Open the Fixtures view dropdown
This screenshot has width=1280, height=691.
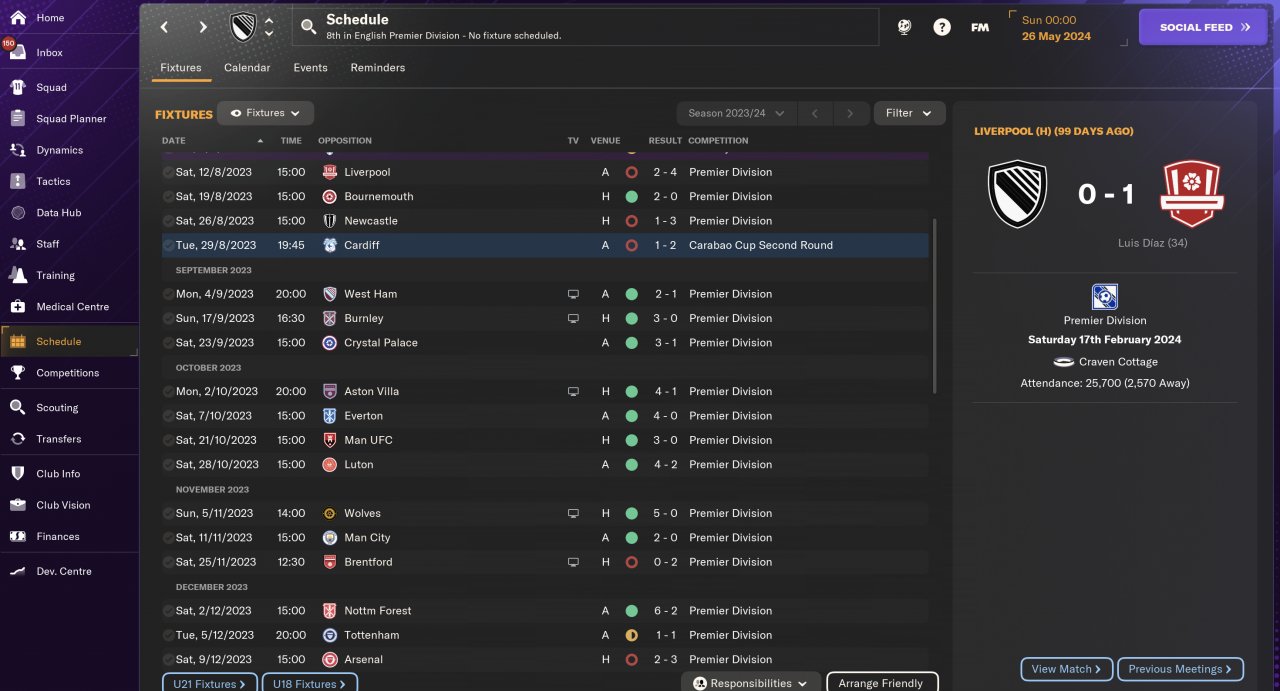coord(266,113)
